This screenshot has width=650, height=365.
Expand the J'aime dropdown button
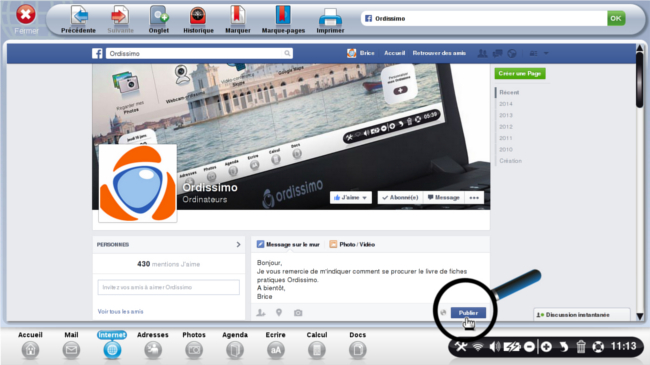point(351,197)
